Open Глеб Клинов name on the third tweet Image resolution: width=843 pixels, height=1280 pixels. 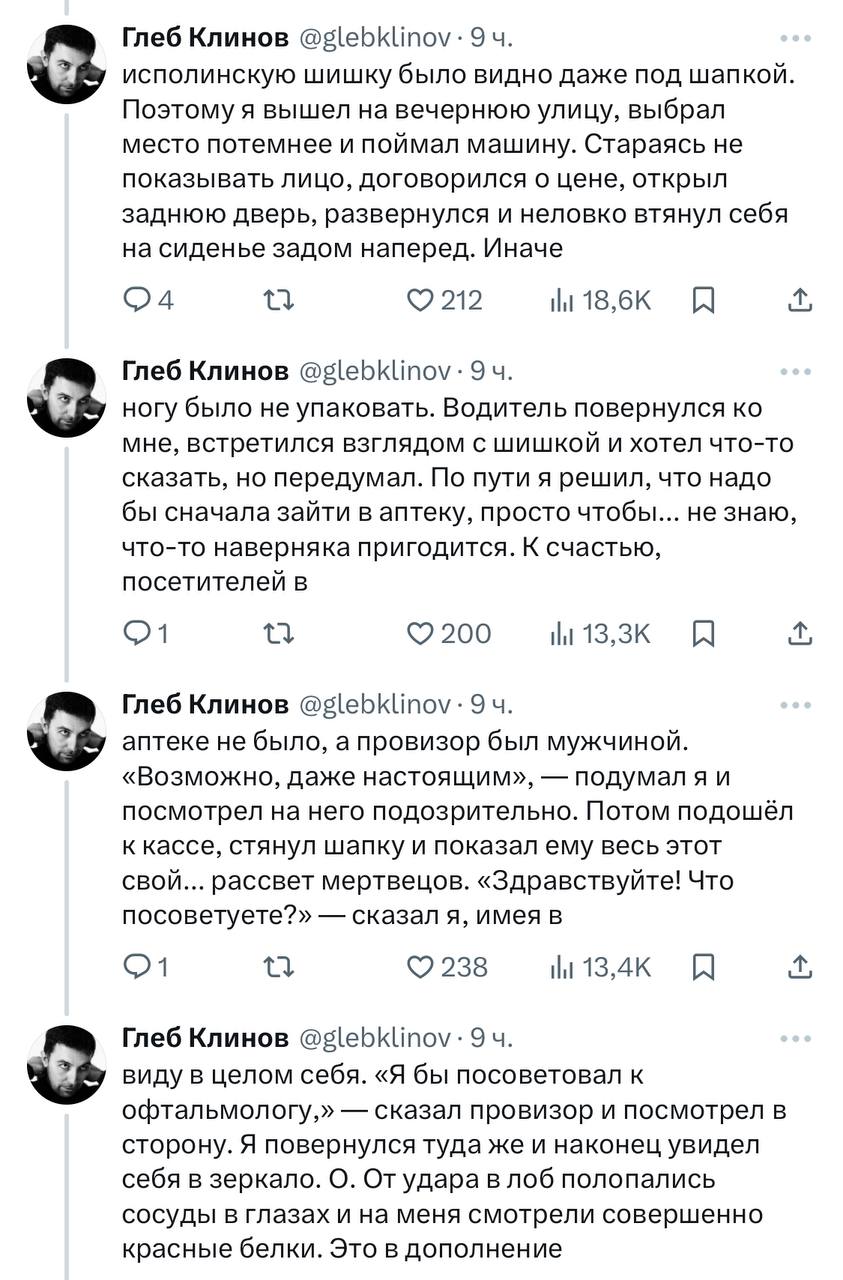pyautogui.click(x=205, y=704)
